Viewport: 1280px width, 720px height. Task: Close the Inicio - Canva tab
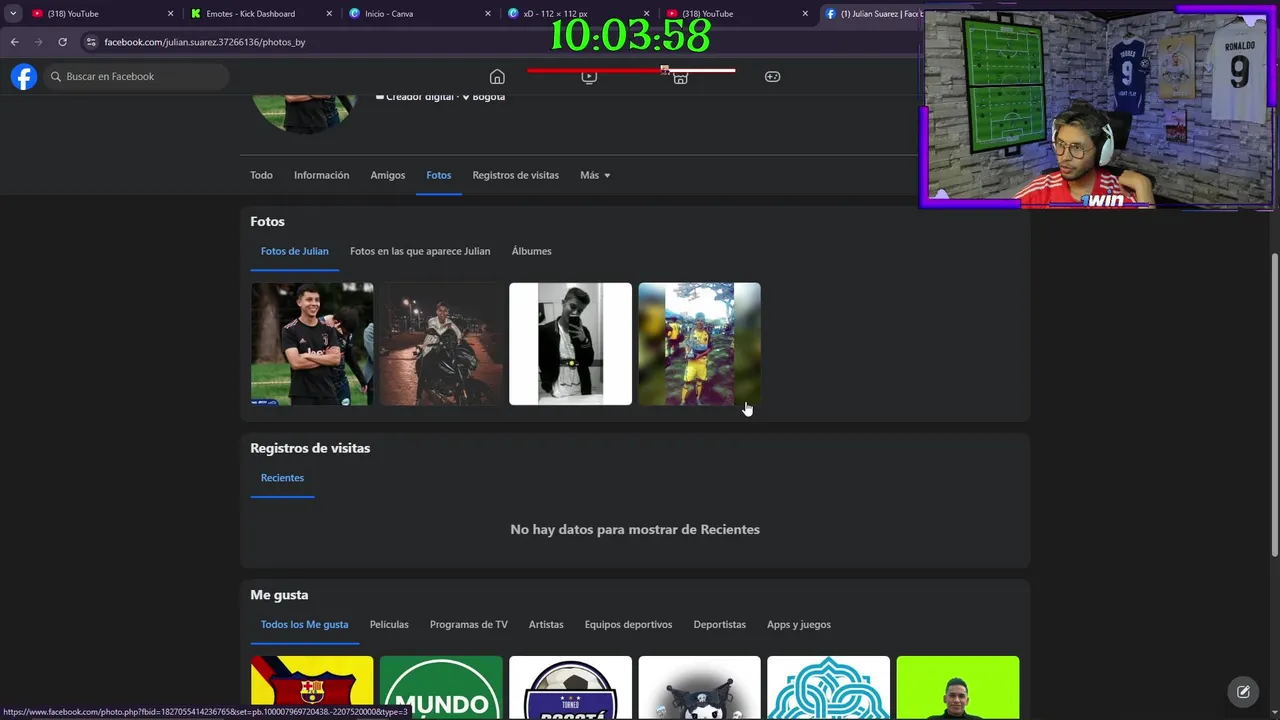(x=488, y=14)
